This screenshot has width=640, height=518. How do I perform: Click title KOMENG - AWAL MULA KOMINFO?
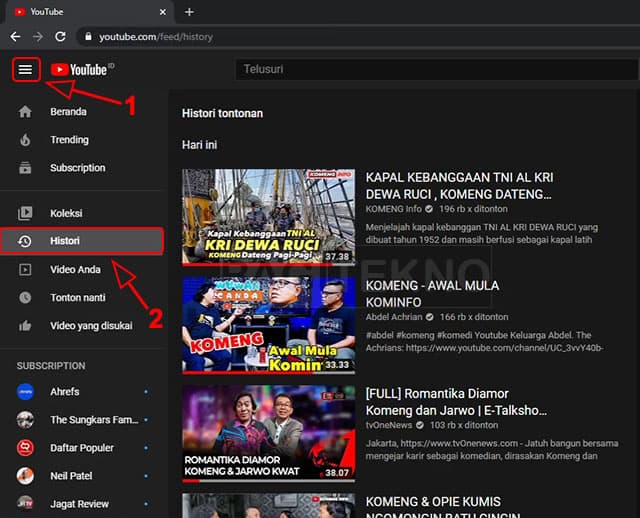[432, 294]
